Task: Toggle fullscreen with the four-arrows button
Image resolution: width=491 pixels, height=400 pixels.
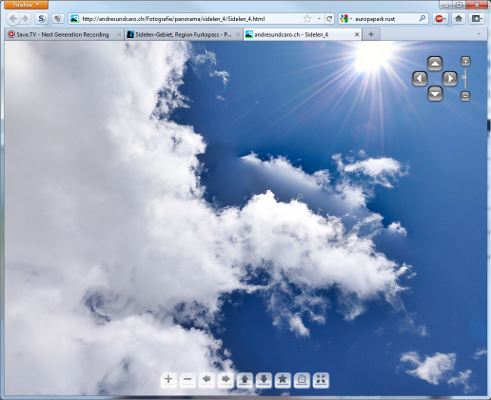Action: click(x=321, y=380)
